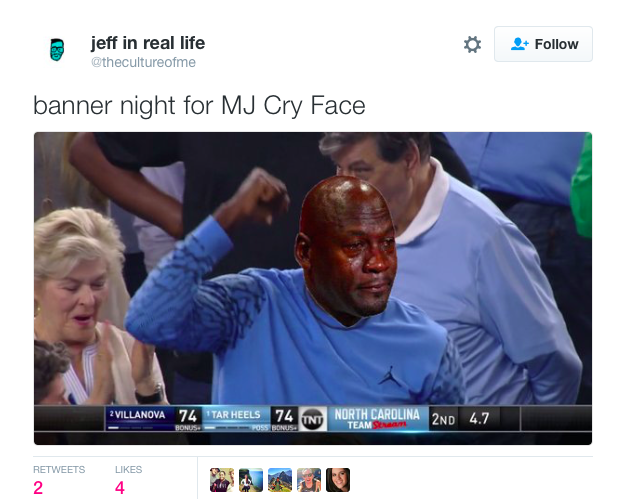Open the fifth liker's dark-haired avatar

338,480
